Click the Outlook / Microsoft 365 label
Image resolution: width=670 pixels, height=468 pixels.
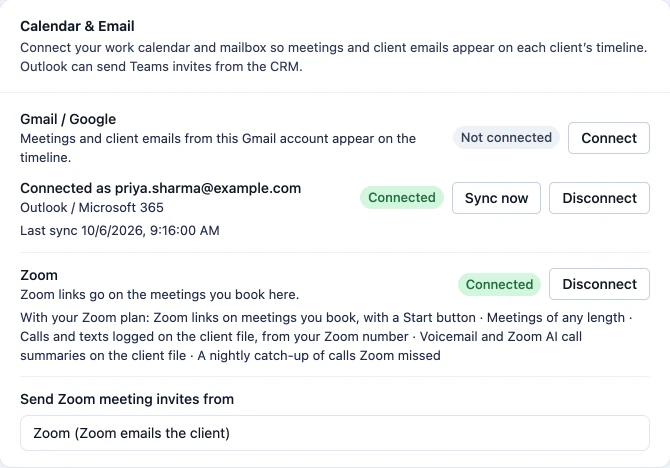(92, 208)
